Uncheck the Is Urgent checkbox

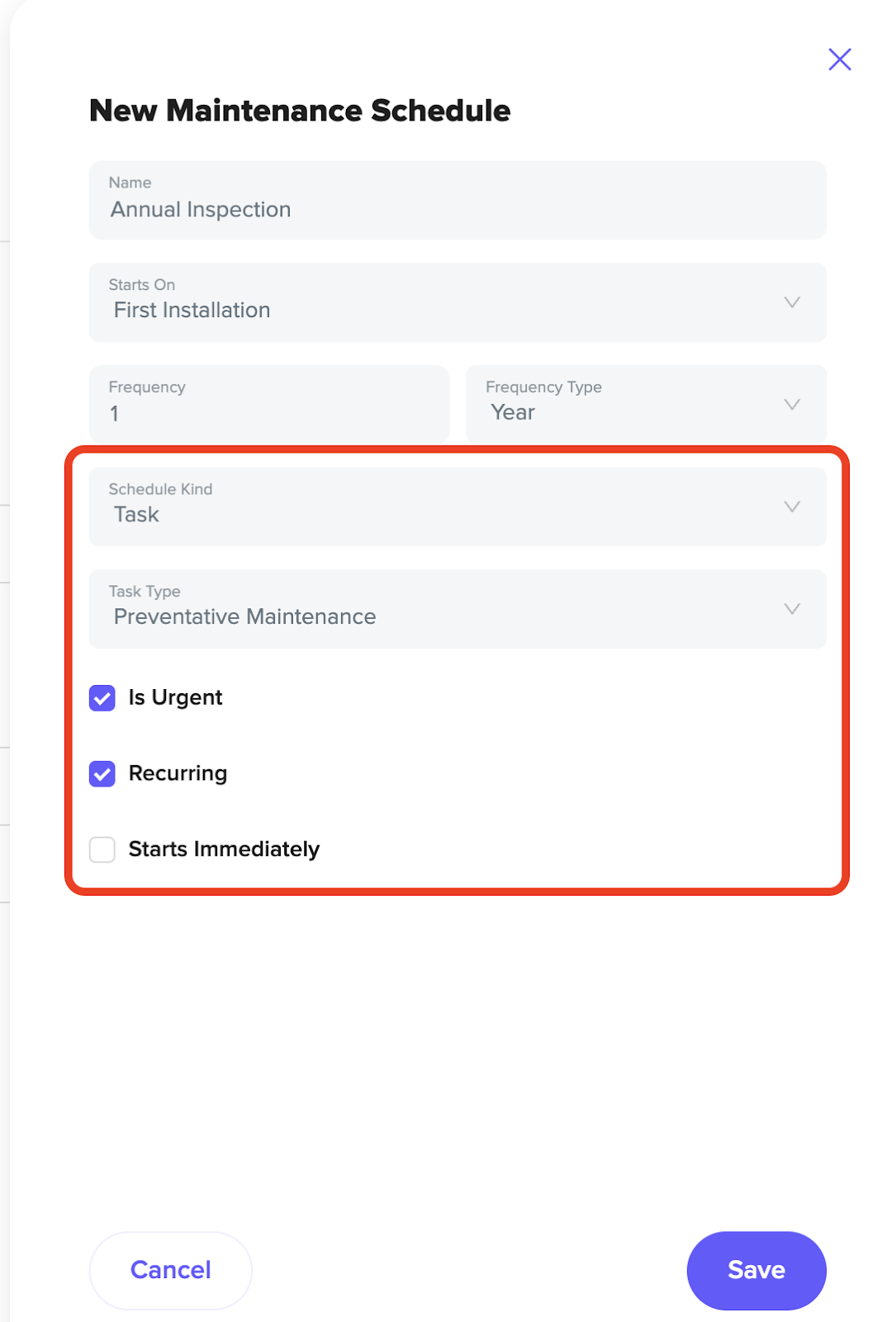pyautogui.click(x=102, y=698)
